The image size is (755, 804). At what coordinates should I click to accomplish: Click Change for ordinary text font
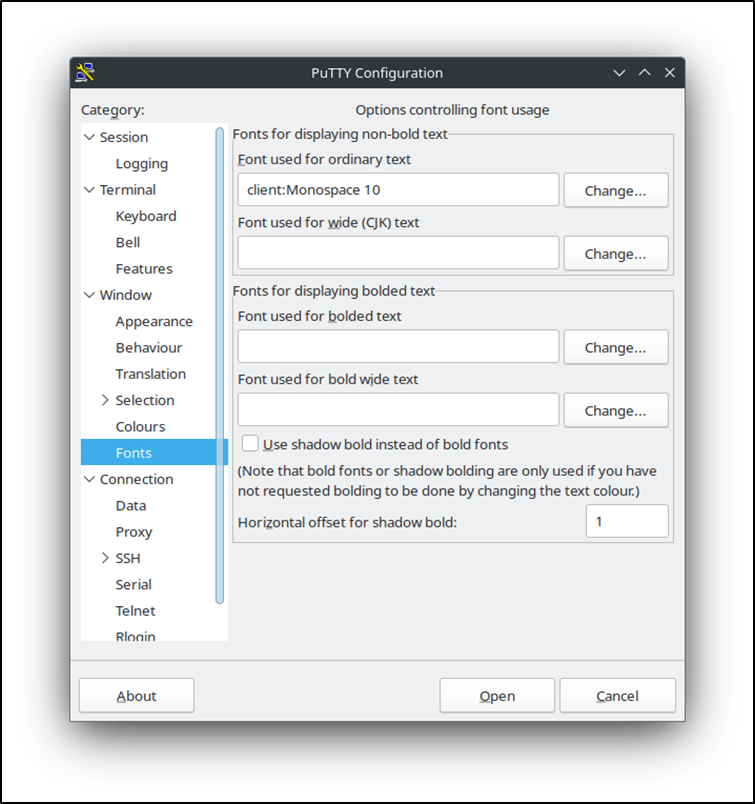point(616,190)
